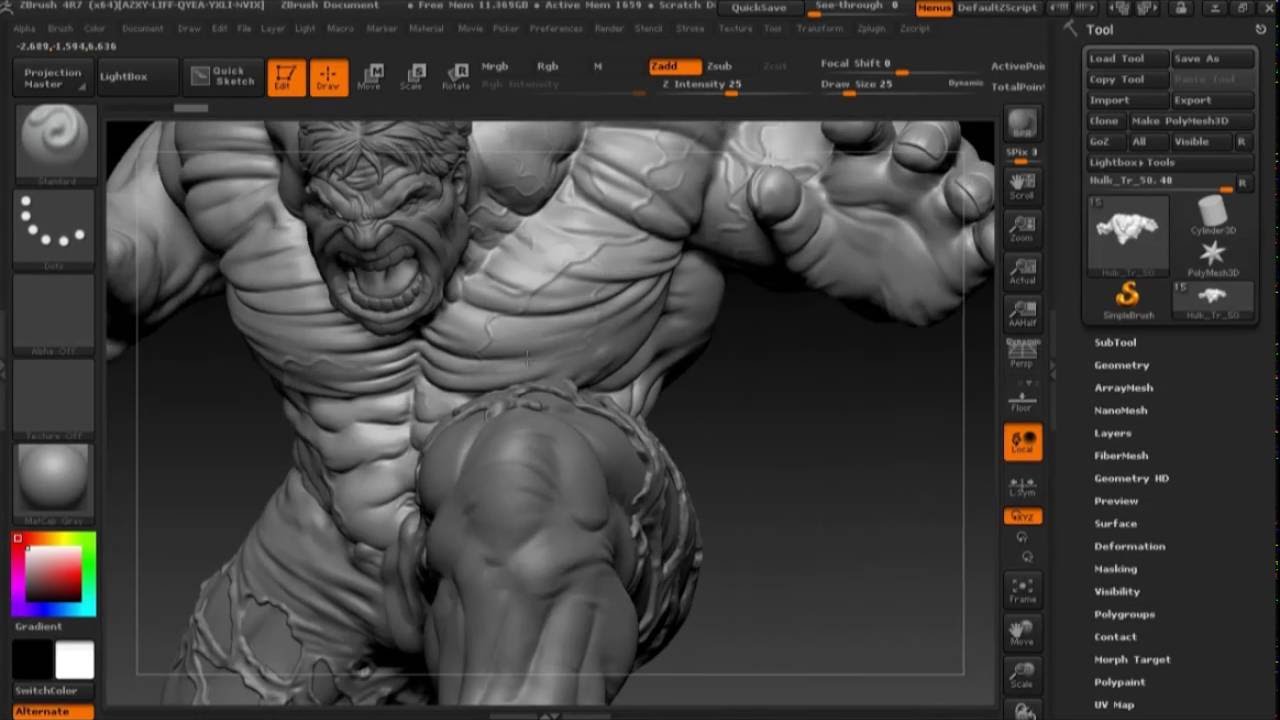Expand the ArrayMesh subpalette
Screen dimensions: 1280x720
click(1123, 388)
